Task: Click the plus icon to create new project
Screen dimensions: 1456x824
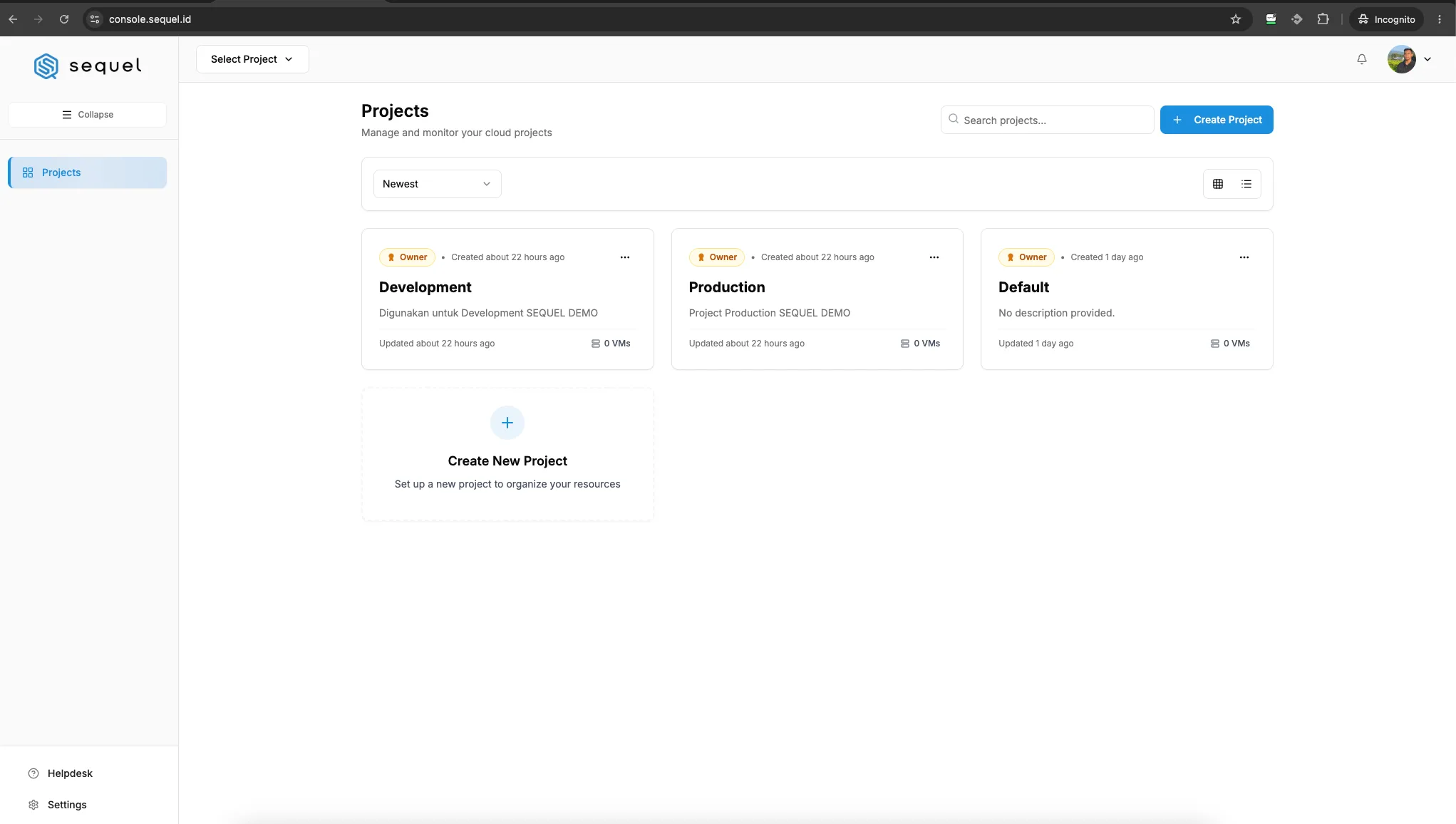Action: [507, 423]
